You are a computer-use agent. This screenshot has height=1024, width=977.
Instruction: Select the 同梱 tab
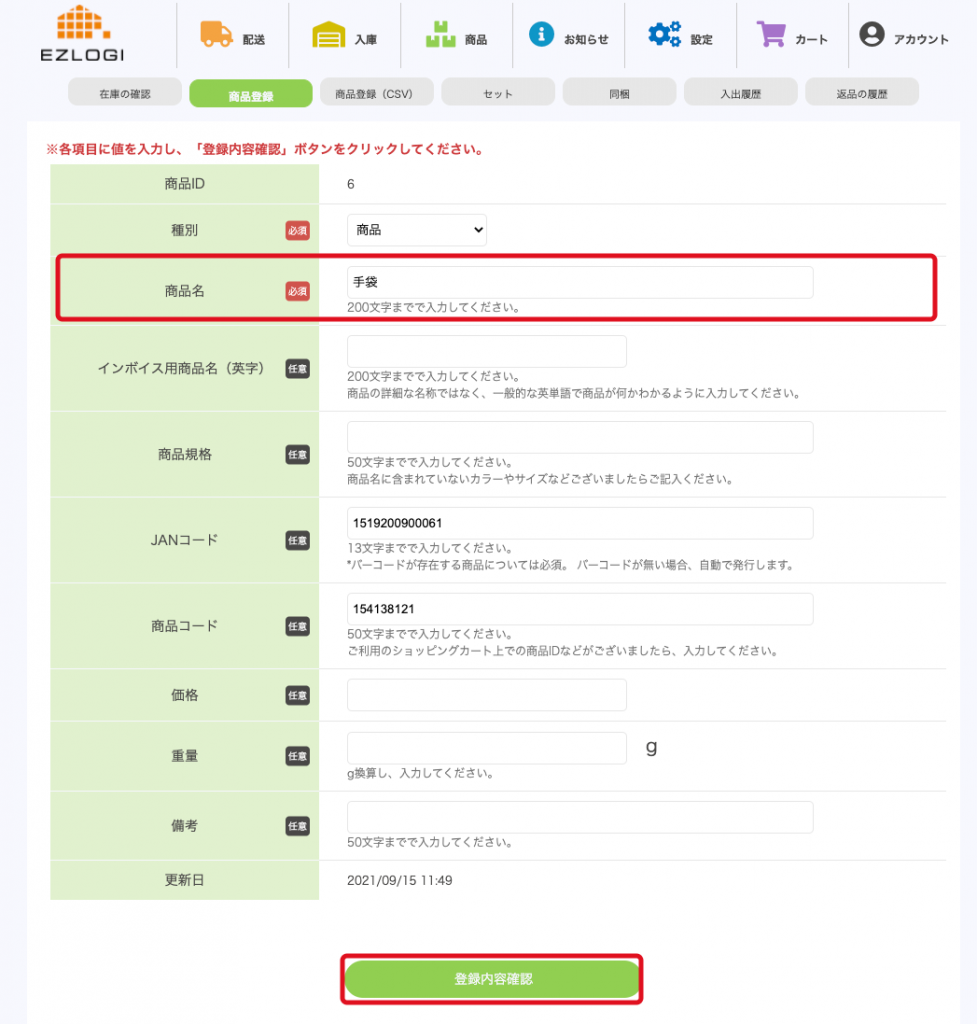619,93
